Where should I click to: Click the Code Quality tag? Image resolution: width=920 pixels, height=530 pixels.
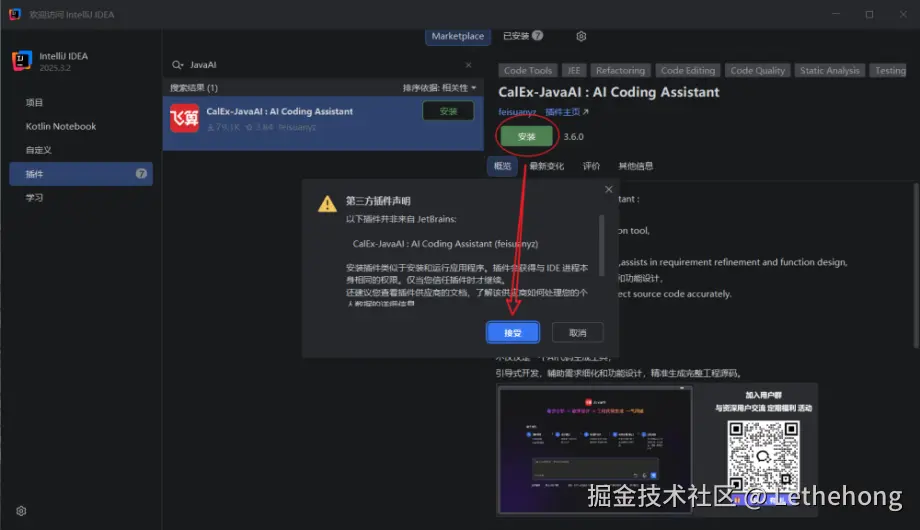pos(757,70)
